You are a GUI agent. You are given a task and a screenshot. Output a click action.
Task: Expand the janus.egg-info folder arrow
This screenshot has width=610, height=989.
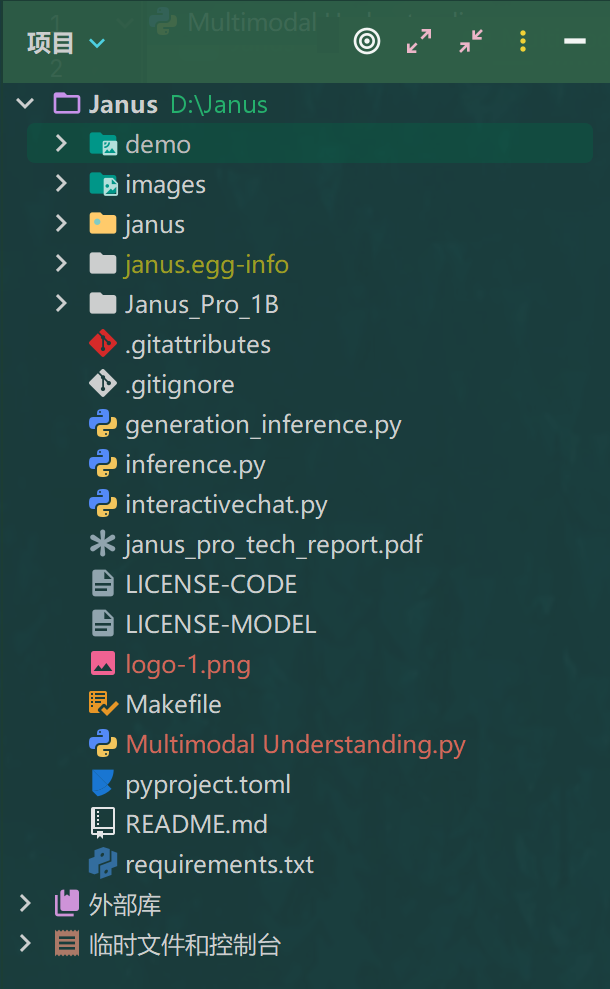point(62,264)
